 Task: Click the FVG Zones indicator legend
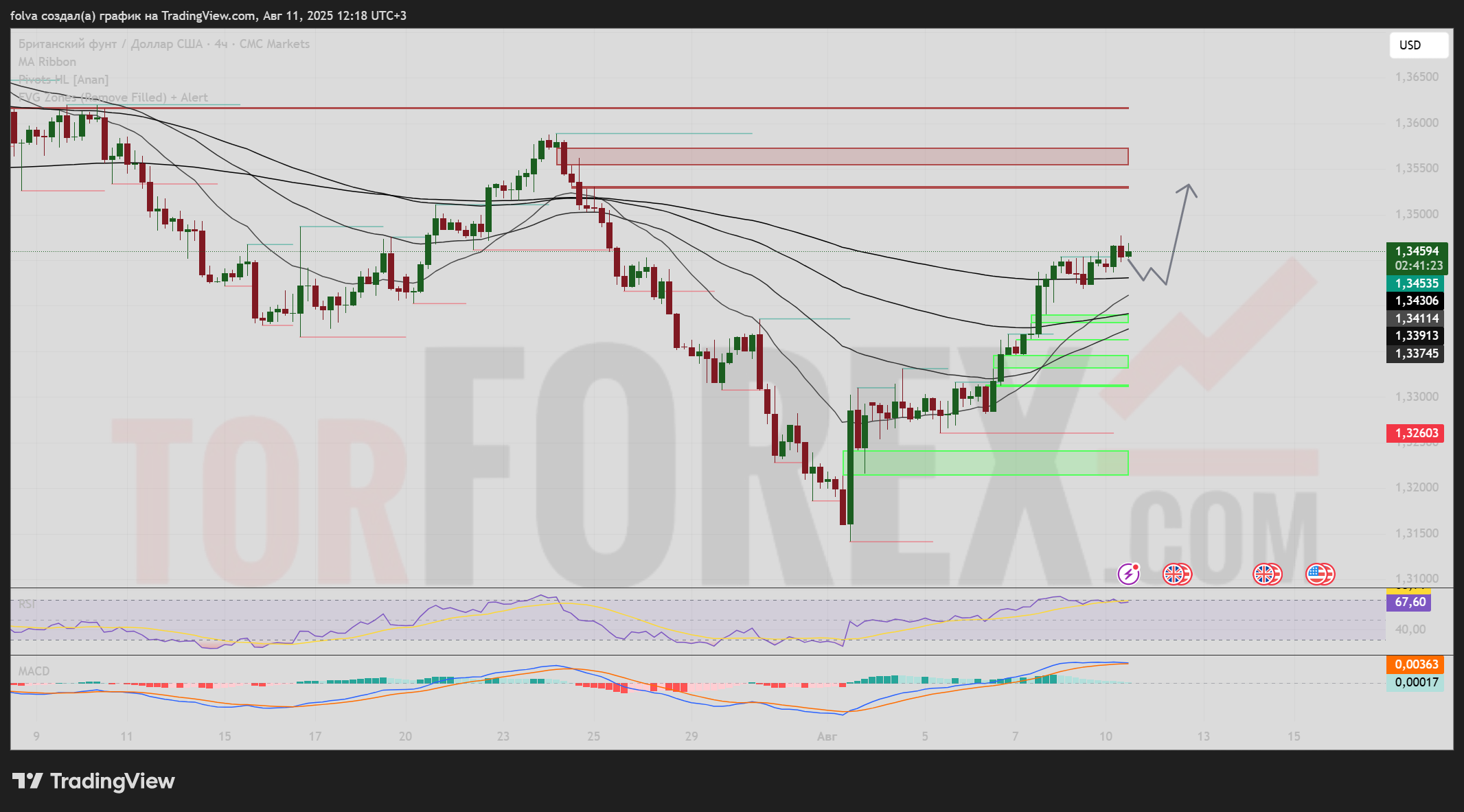(x=113, y=97)
